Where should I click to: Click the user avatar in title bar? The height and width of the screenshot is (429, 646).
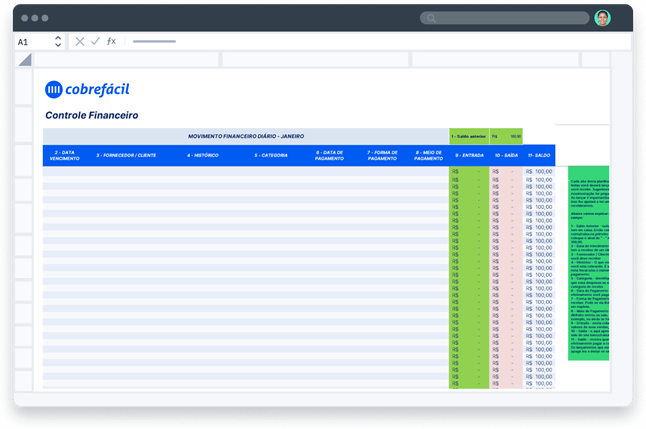tap(602, 18)
